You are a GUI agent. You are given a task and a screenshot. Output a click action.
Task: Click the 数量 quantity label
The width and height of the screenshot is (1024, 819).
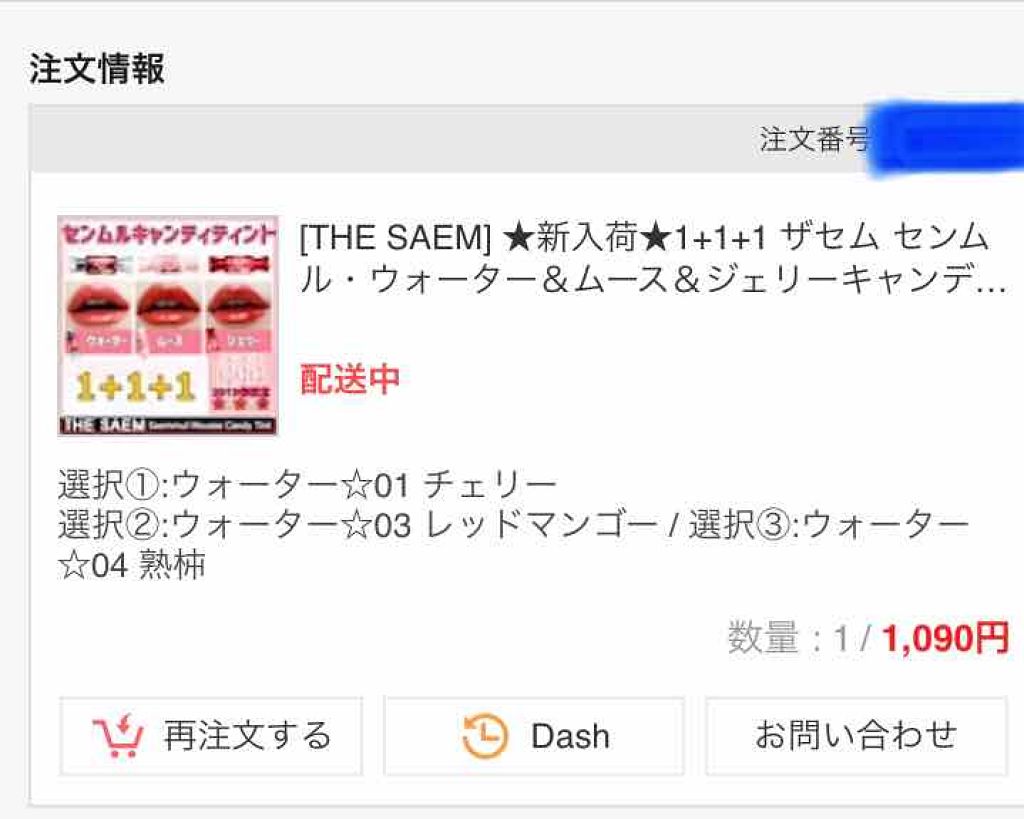[x=763, y=638]
